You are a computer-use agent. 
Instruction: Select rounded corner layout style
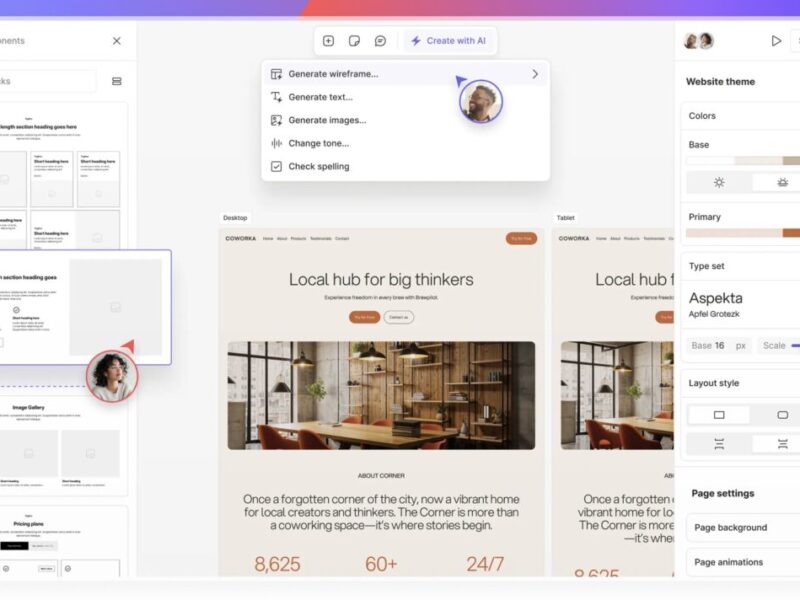(x=782, y=415)
